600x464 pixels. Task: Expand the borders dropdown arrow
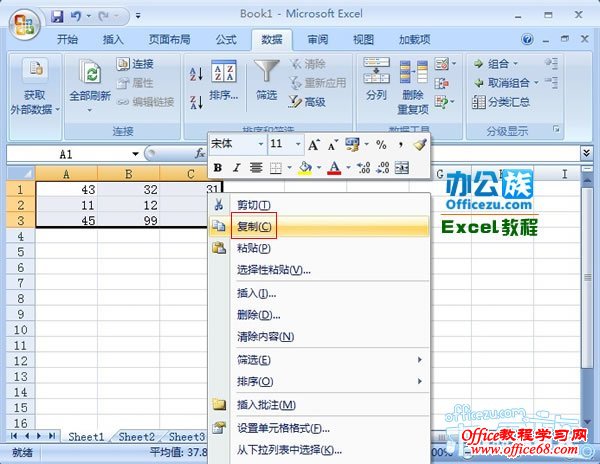[289, 168]
